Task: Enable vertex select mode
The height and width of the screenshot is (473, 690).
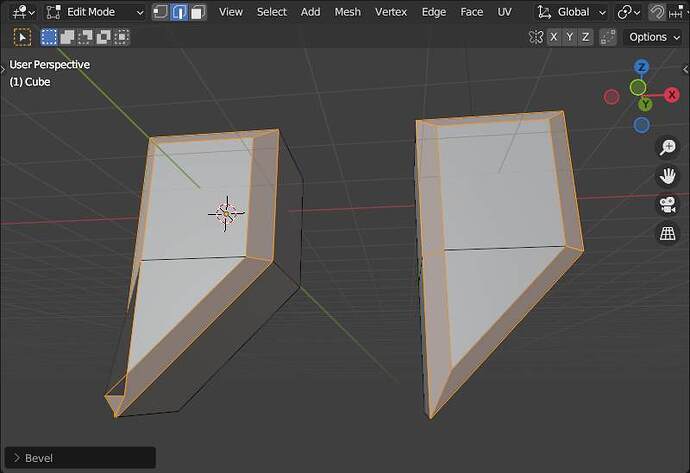Action: click(160, 12)
